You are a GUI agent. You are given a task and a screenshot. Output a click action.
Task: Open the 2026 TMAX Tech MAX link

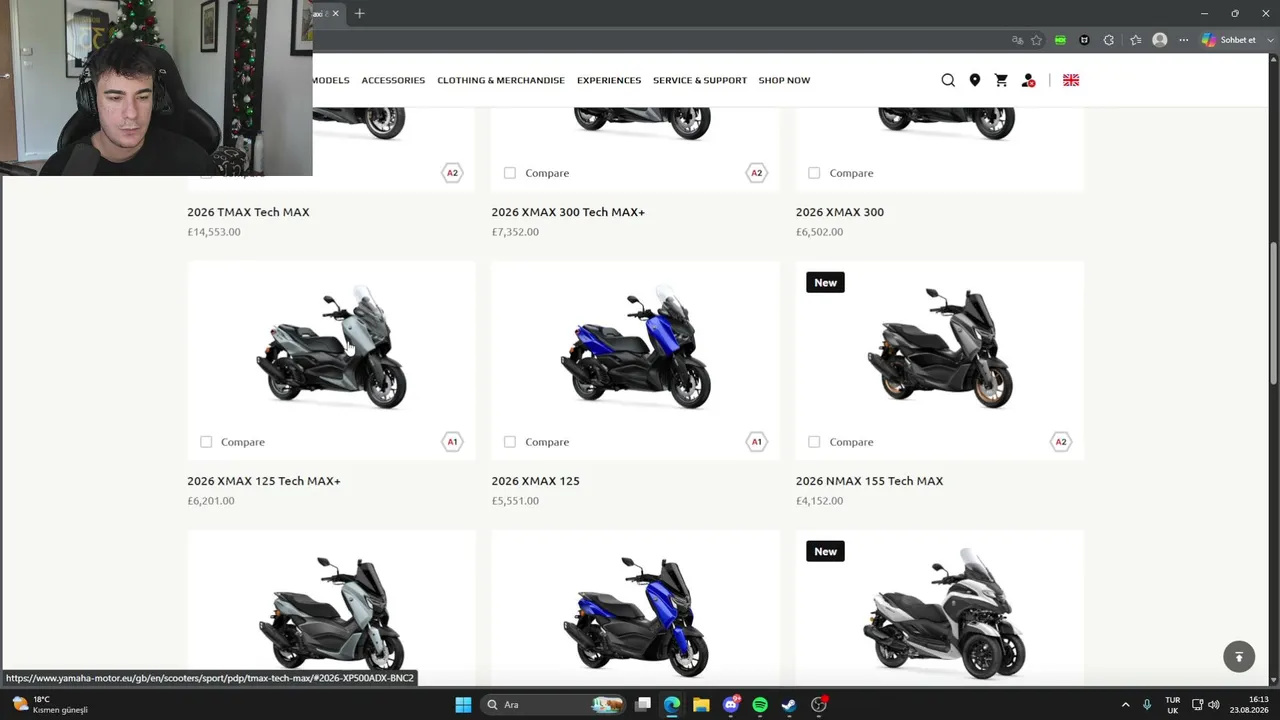tap(248, 212)
